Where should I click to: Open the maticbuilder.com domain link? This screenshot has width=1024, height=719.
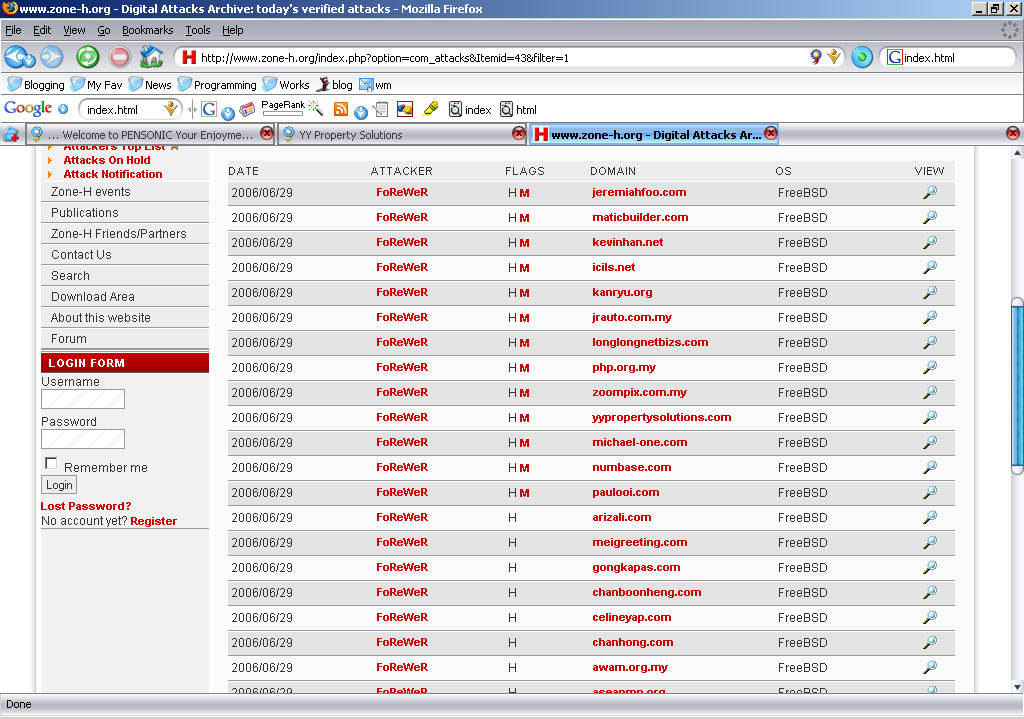pyautogui.click(x=640, y=217)
